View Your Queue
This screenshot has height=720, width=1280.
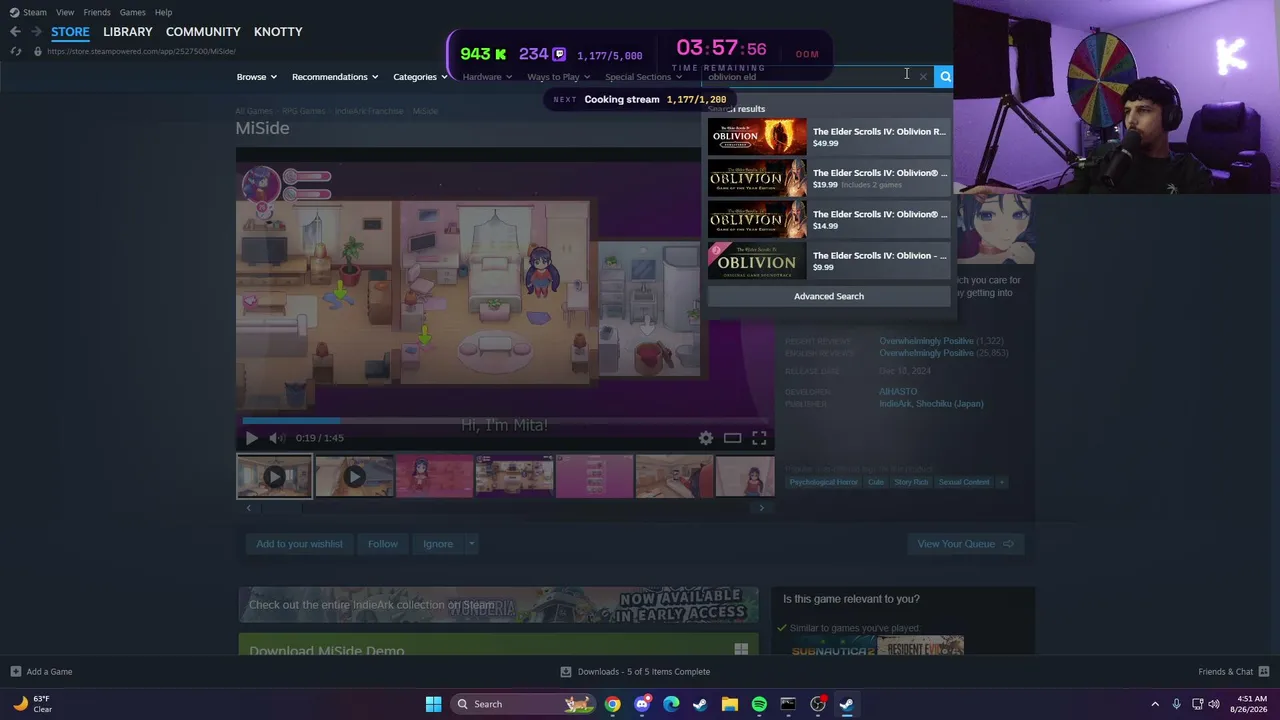tap(966, 544)
